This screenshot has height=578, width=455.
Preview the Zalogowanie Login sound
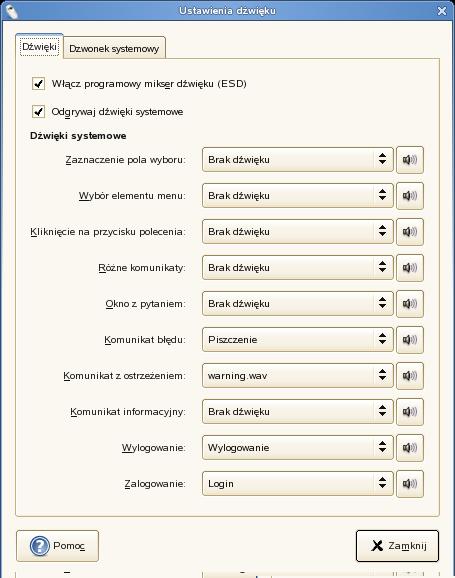click(410, 484)
